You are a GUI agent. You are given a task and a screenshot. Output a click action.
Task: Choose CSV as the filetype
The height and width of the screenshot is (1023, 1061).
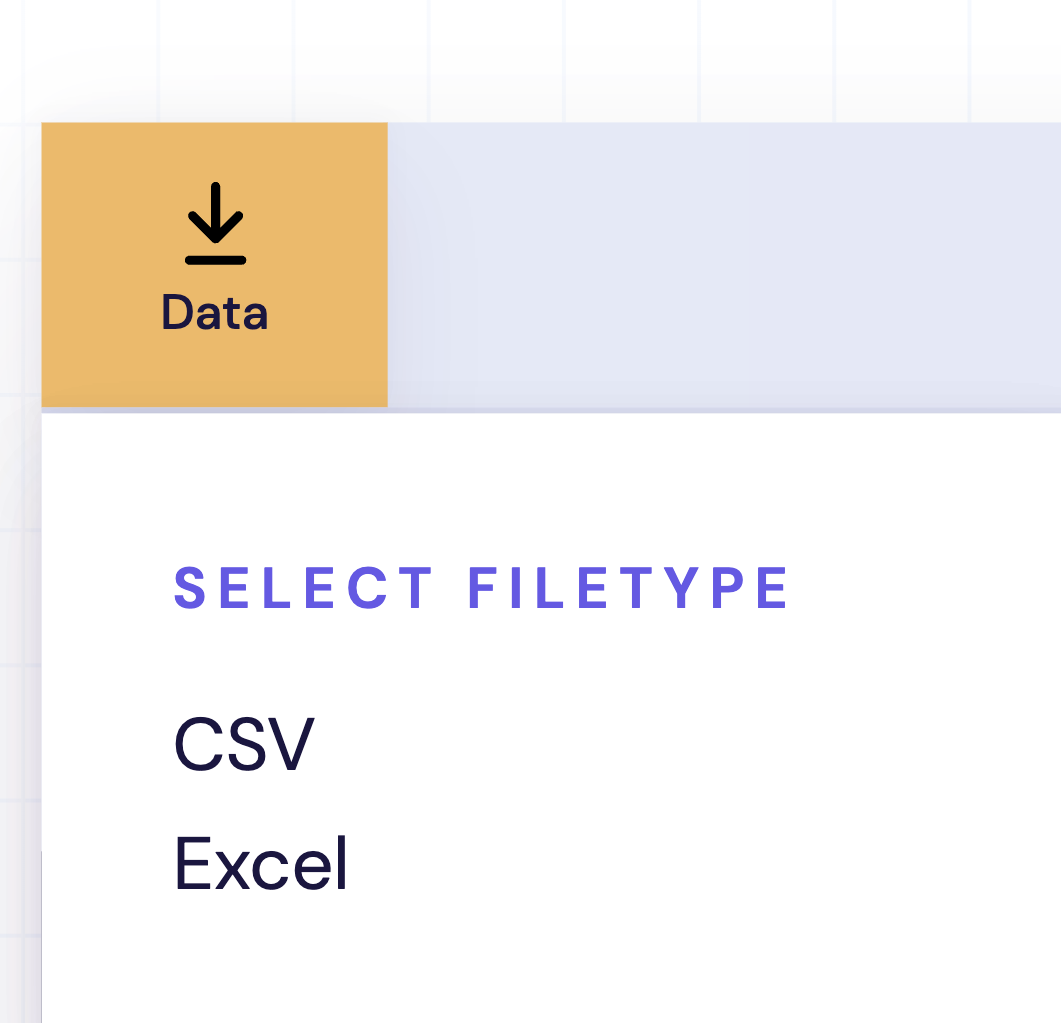tap(244, 745)
